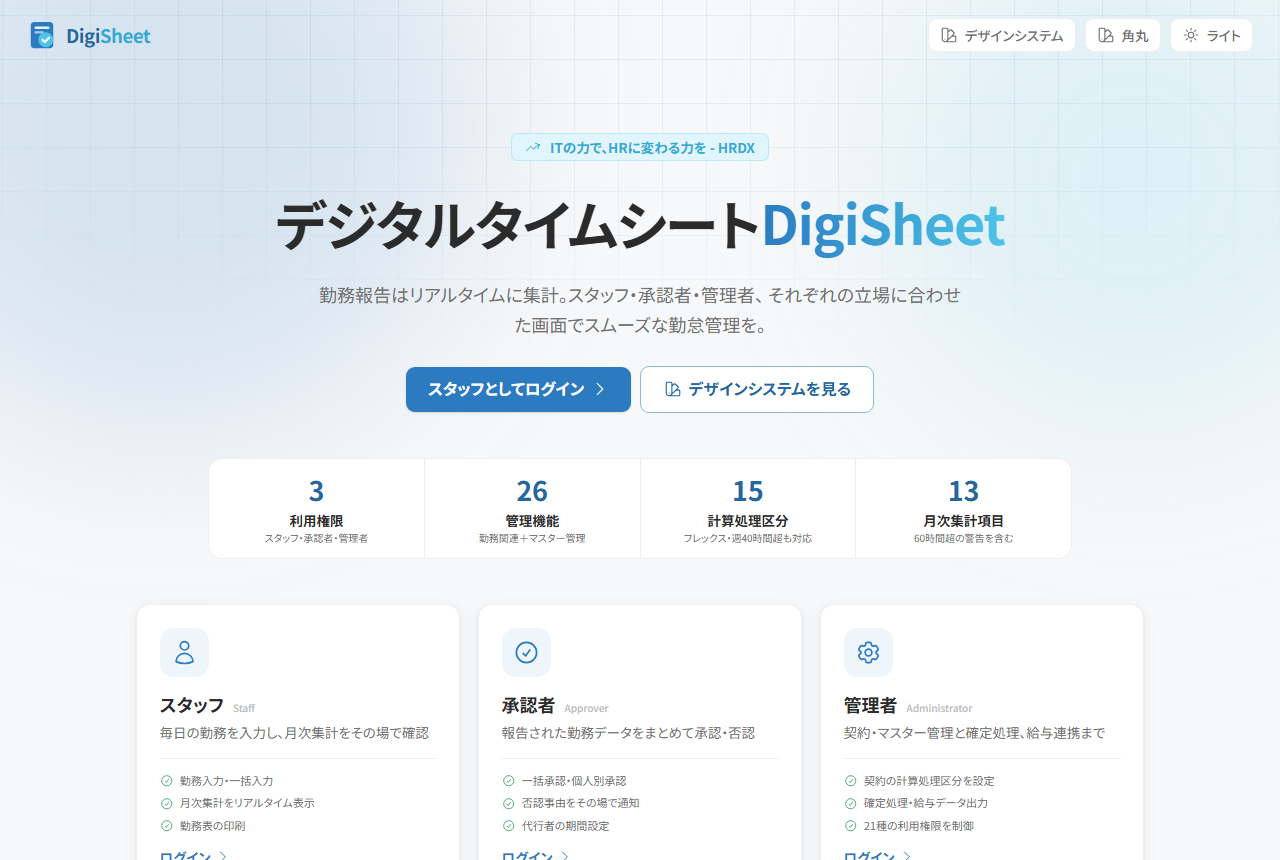Select the 利用権限 stat showing 3
Screen dimensions: 1280x860
[x=316, y=508]
